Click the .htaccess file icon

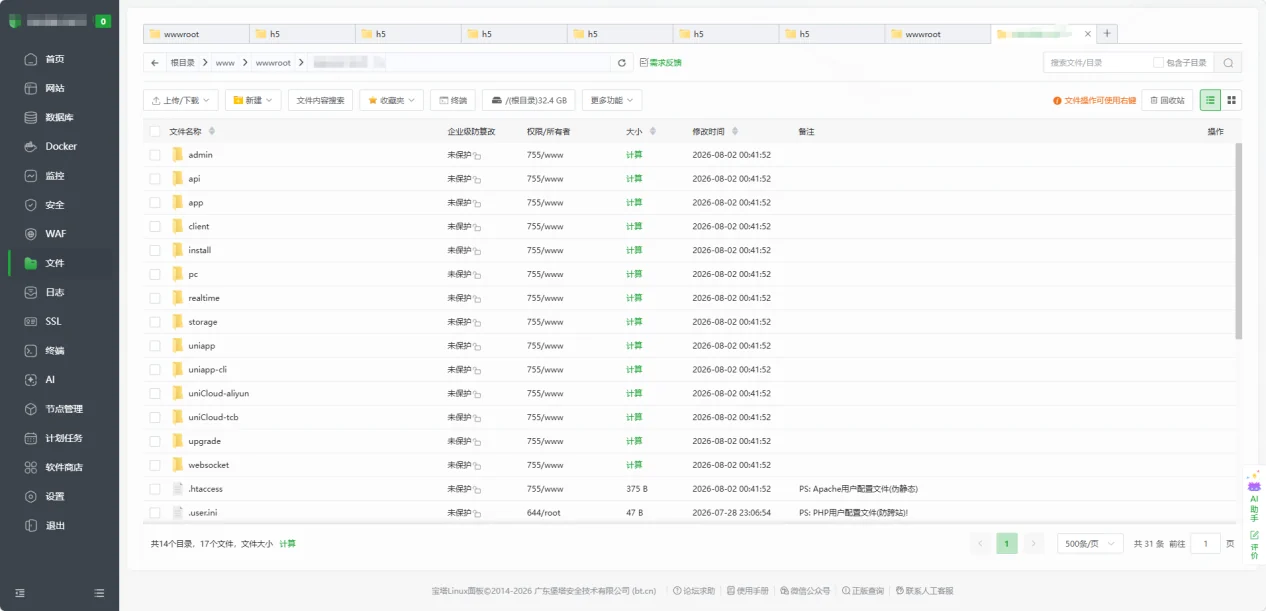[178, 489]
